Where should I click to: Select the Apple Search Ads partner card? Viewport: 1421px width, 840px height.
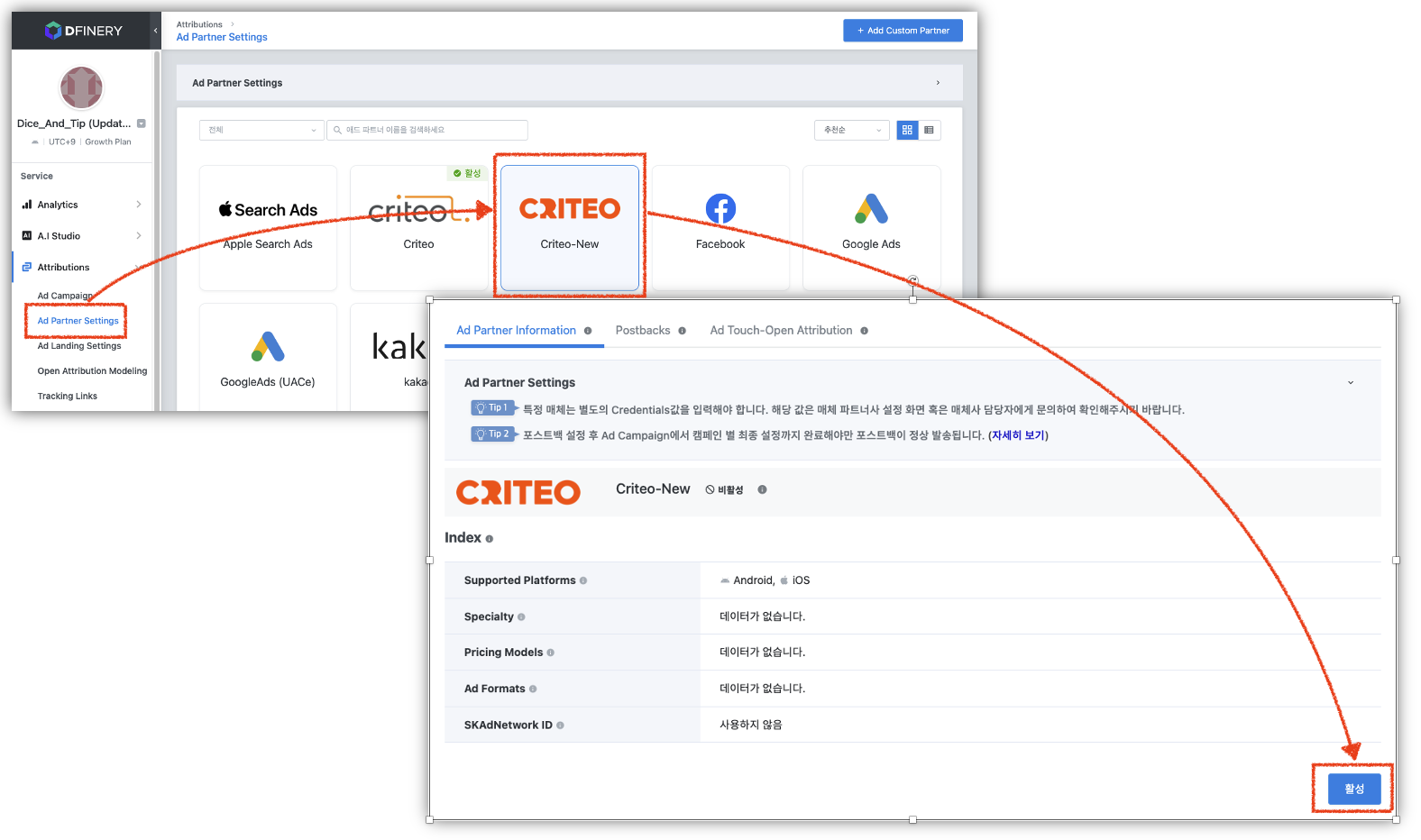[268, 228]
